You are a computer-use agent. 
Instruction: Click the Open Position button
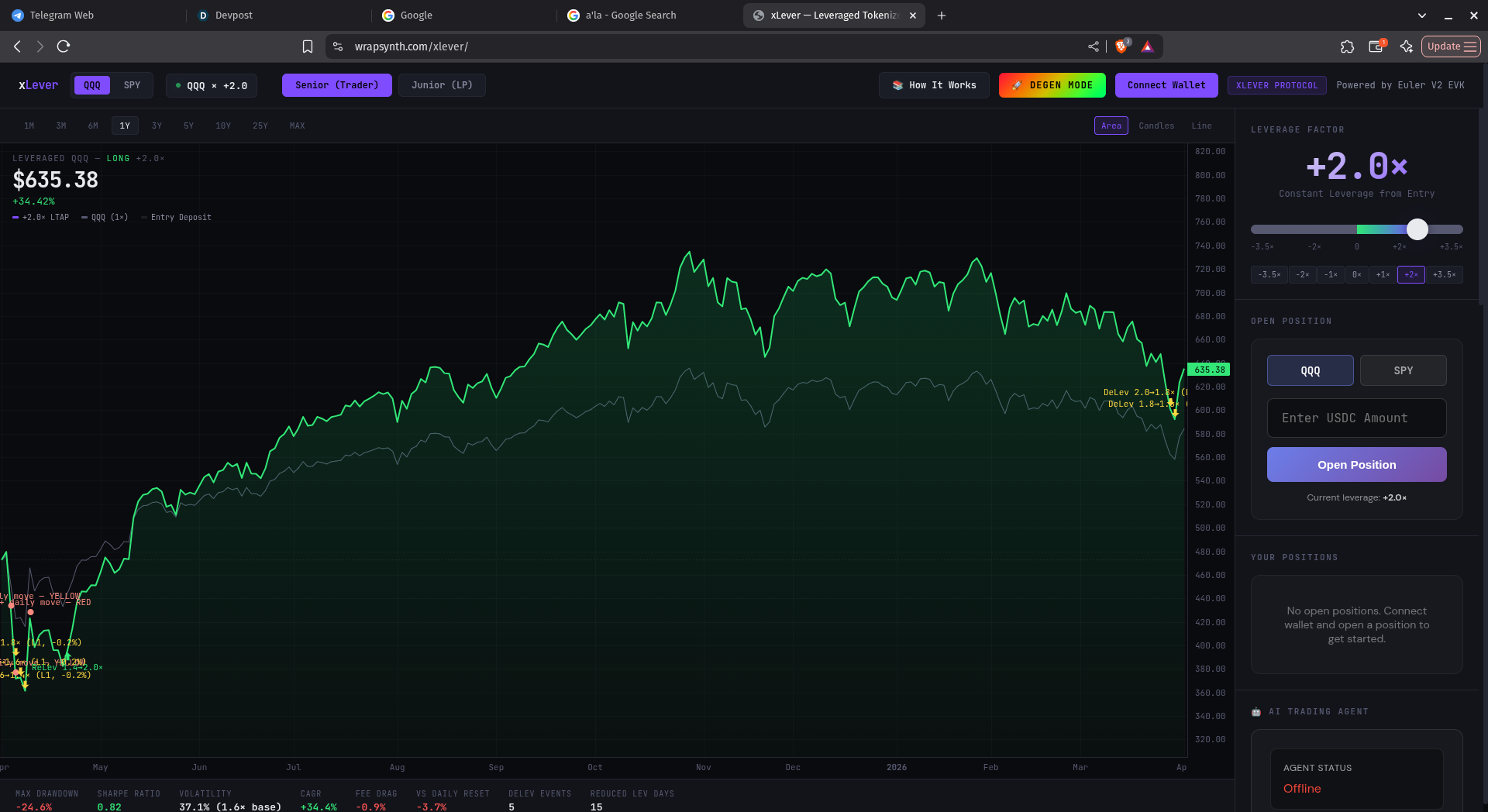[x=1357, y=465]
